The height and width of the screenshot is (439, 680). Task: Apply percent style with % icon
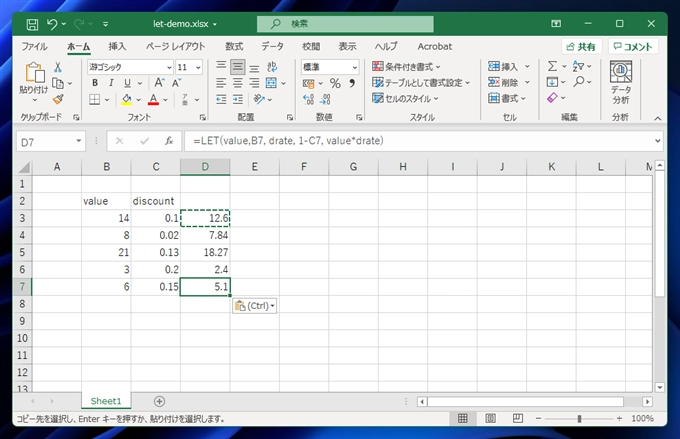coord(335,83)
